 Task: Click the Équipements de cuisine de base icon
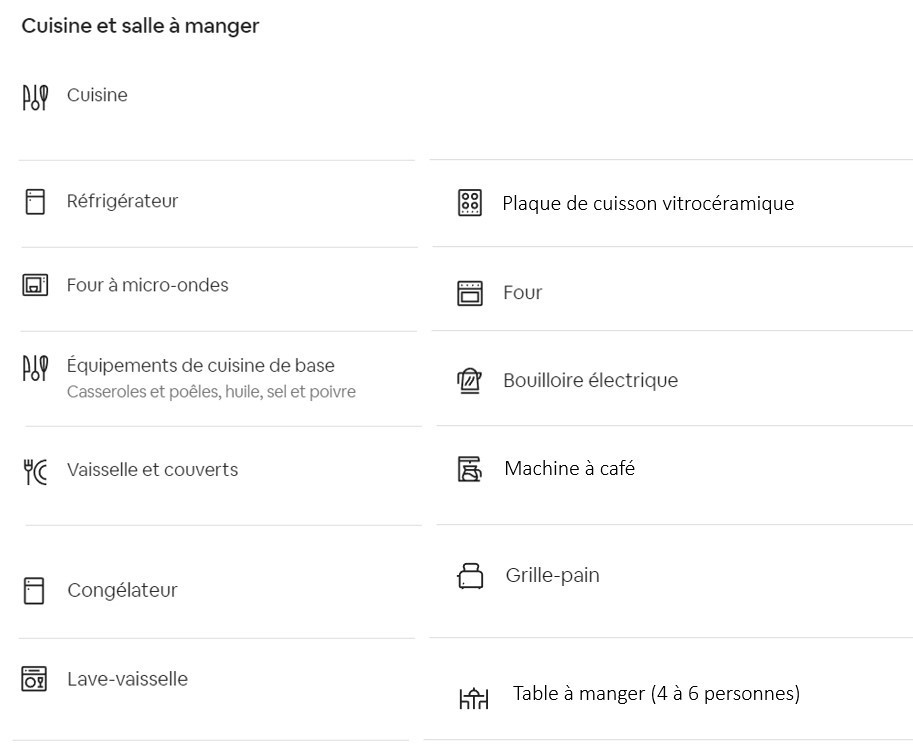point(35,368)
